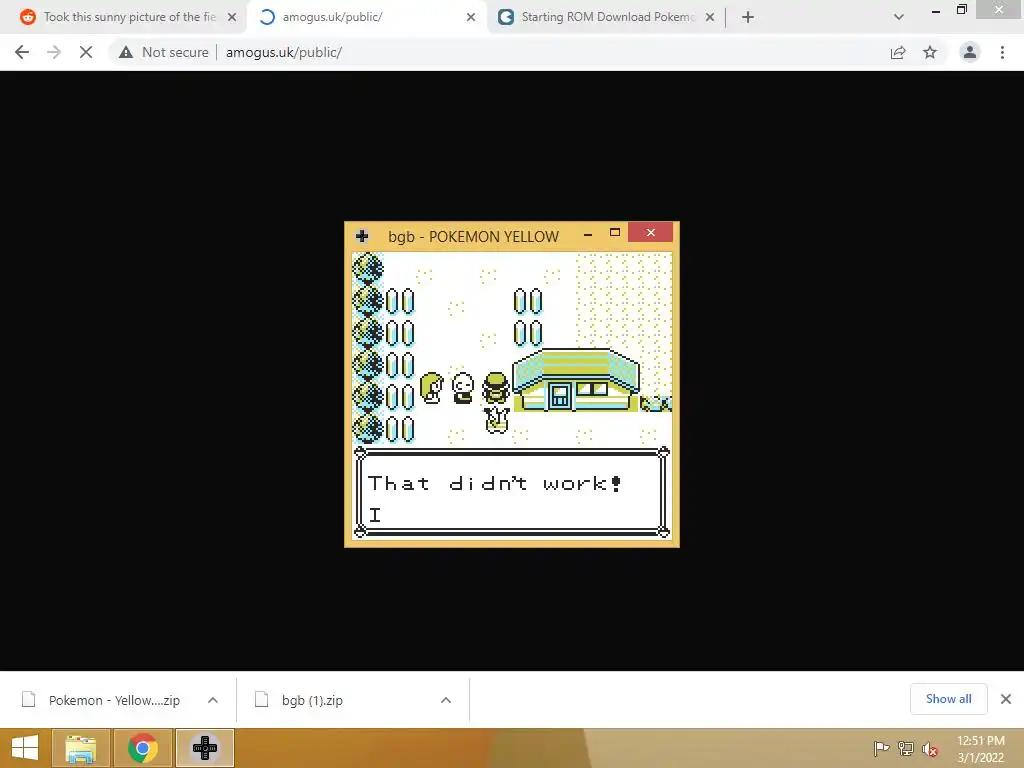Expand options for bgb (1).zip download
Image resolution: width=1024 pixels, height=768 pixels.
point(446,700)
